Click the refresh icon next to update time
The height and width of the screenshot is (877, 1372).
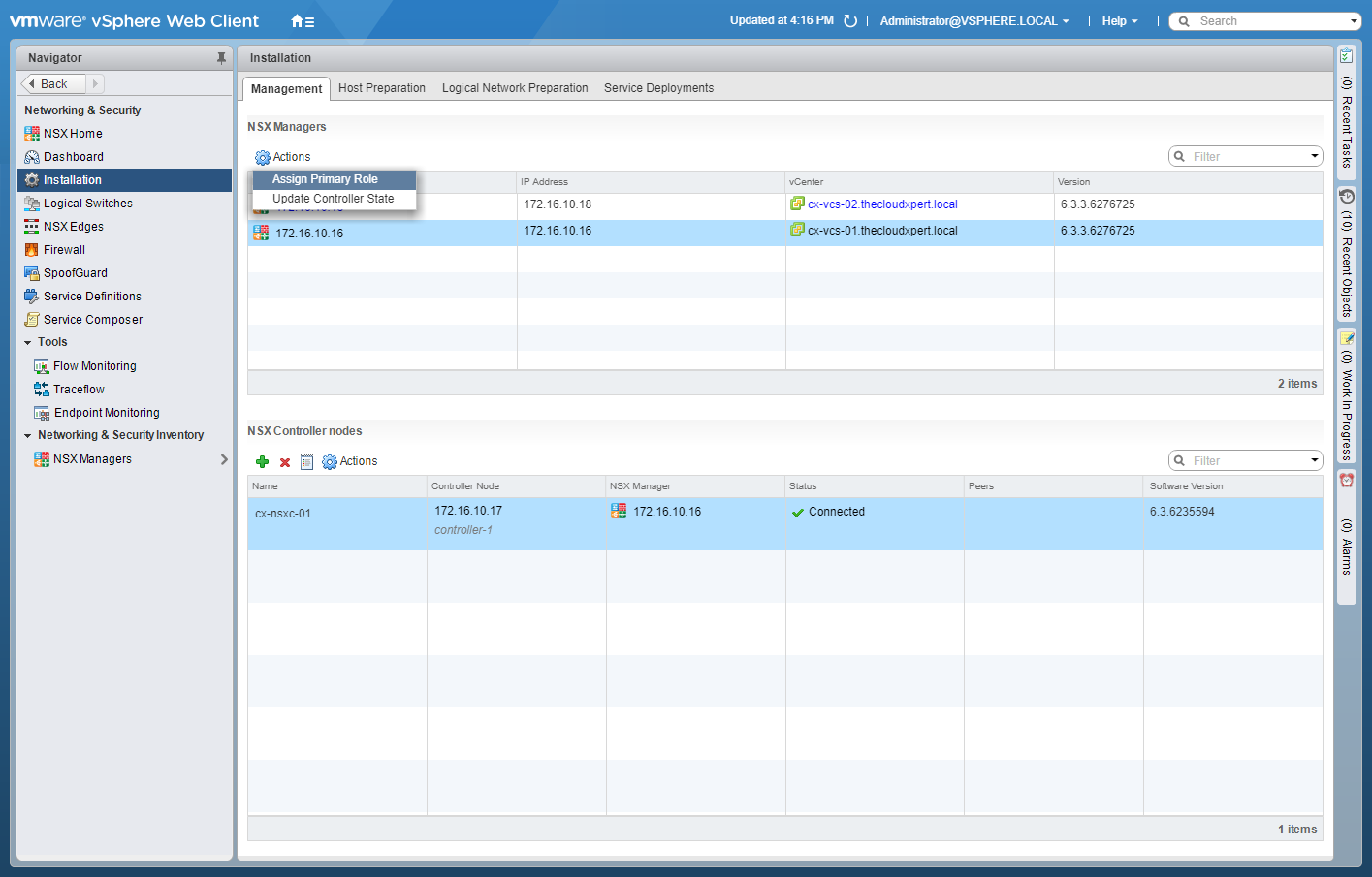(850, 21)
